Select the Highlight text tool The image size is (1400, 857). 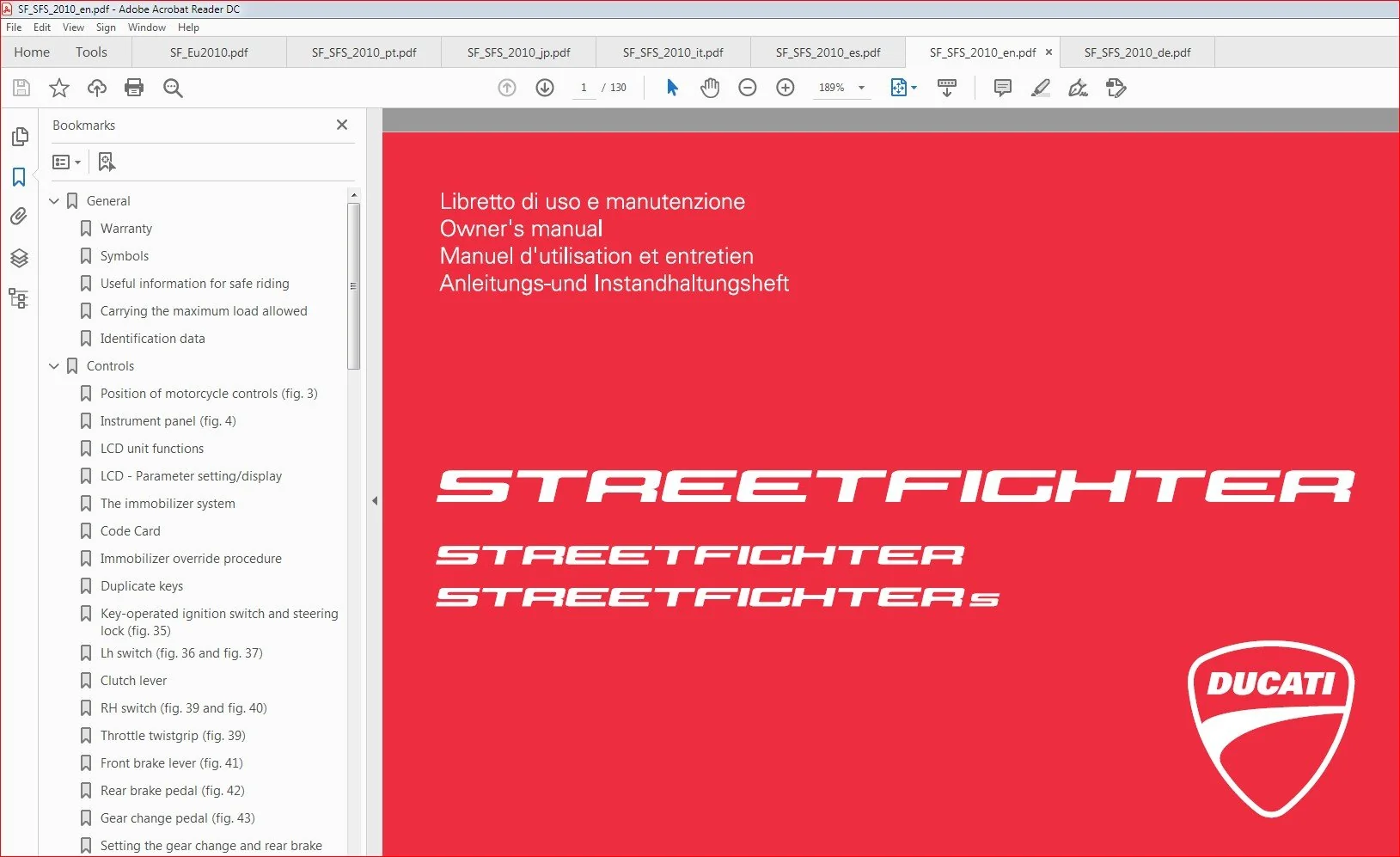[x=1041, y=88]
